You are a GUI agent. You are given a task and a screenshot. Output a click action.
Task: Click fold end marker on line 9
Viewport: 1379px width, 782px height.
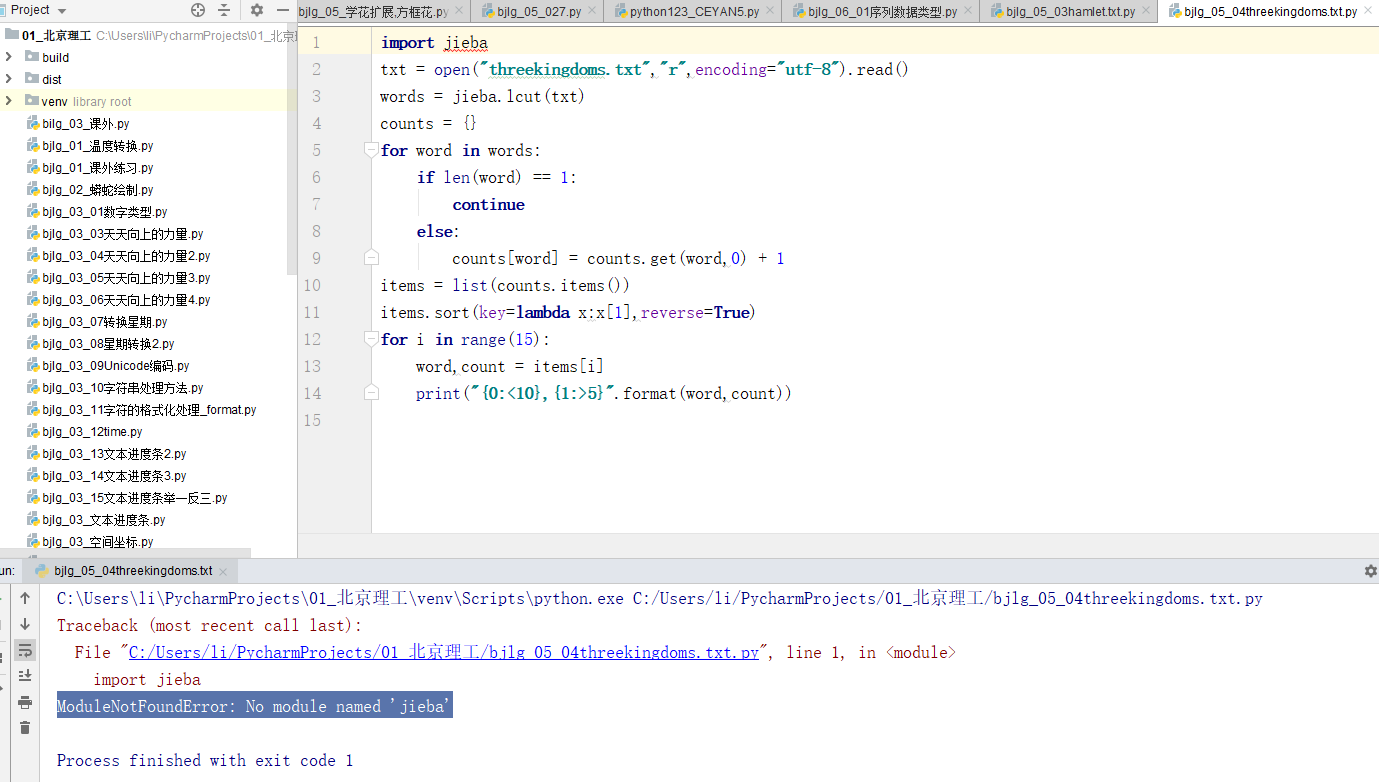372,258
